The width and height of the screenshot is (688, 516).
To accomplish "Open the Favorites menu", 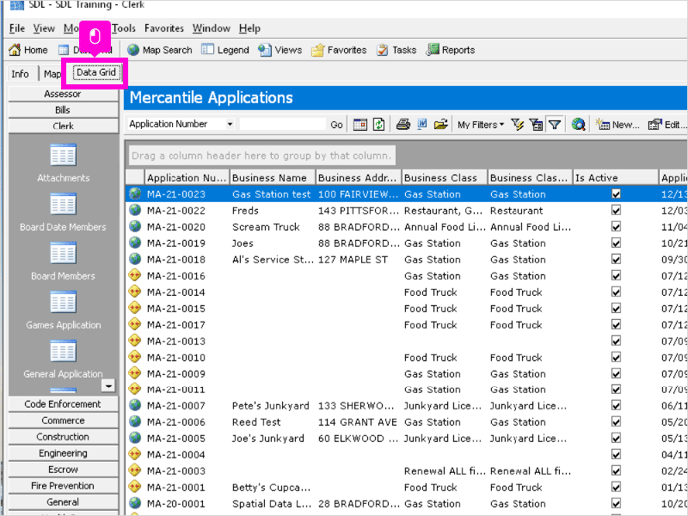I will tap(164, 29).
